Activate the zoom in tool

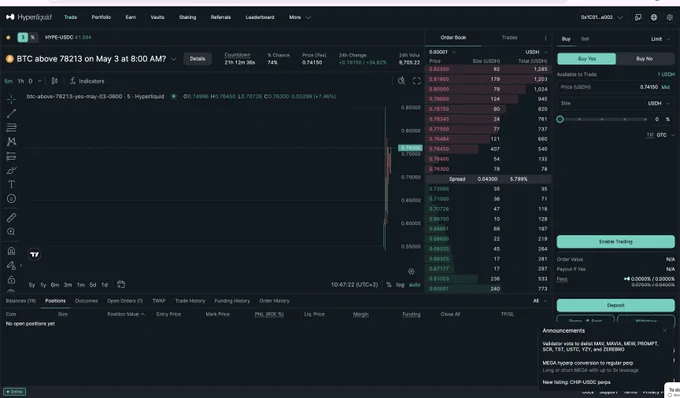tap(12, 232)
